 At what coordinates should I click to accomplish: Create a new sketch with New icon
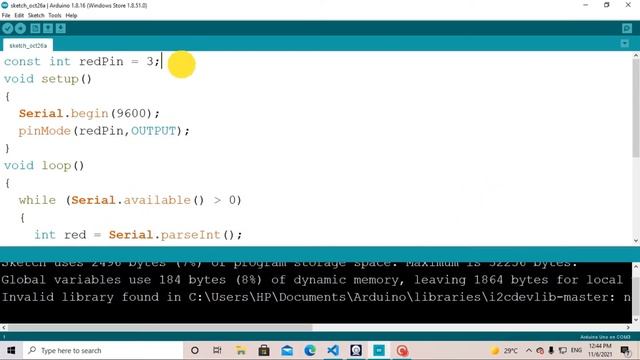click(x=36, y=28)
